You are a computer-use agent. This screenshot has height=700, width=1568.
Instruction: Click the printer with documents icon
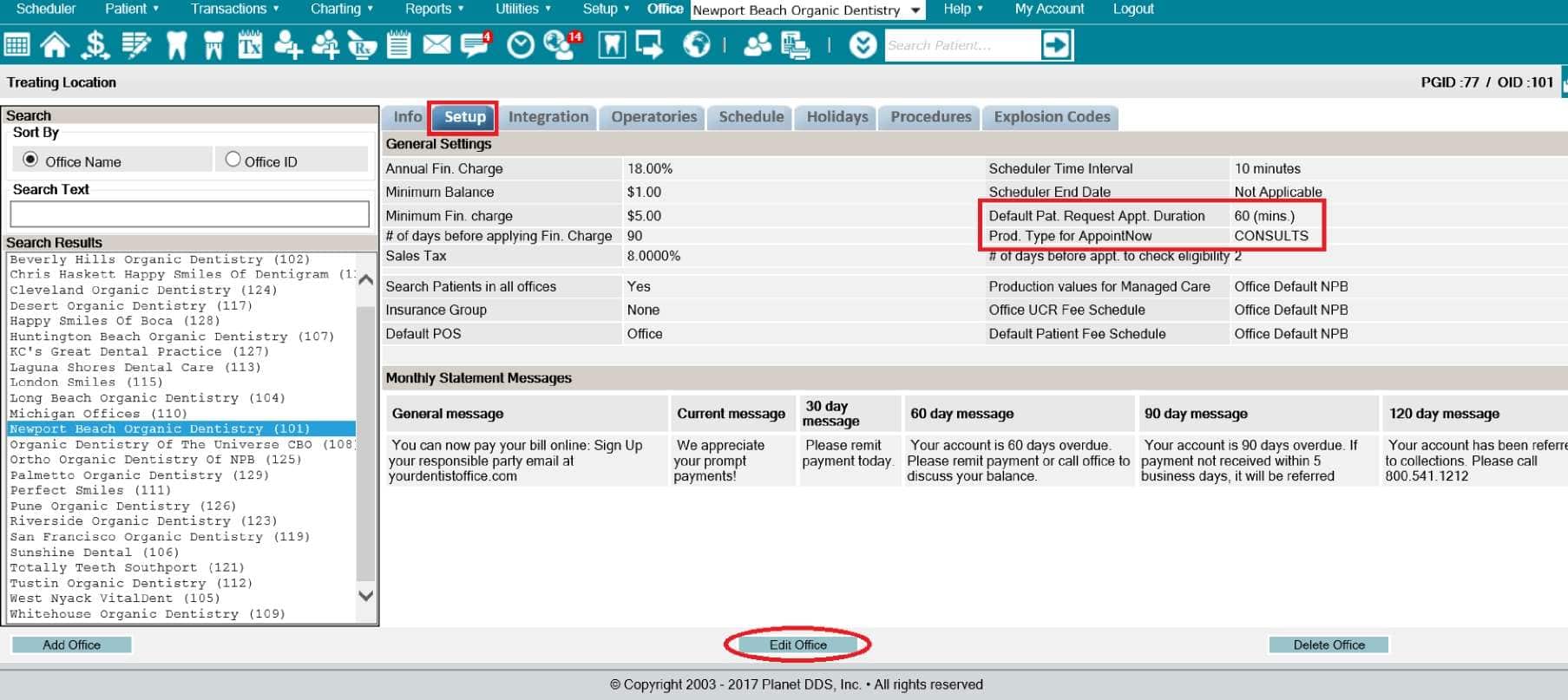(795, 45)
